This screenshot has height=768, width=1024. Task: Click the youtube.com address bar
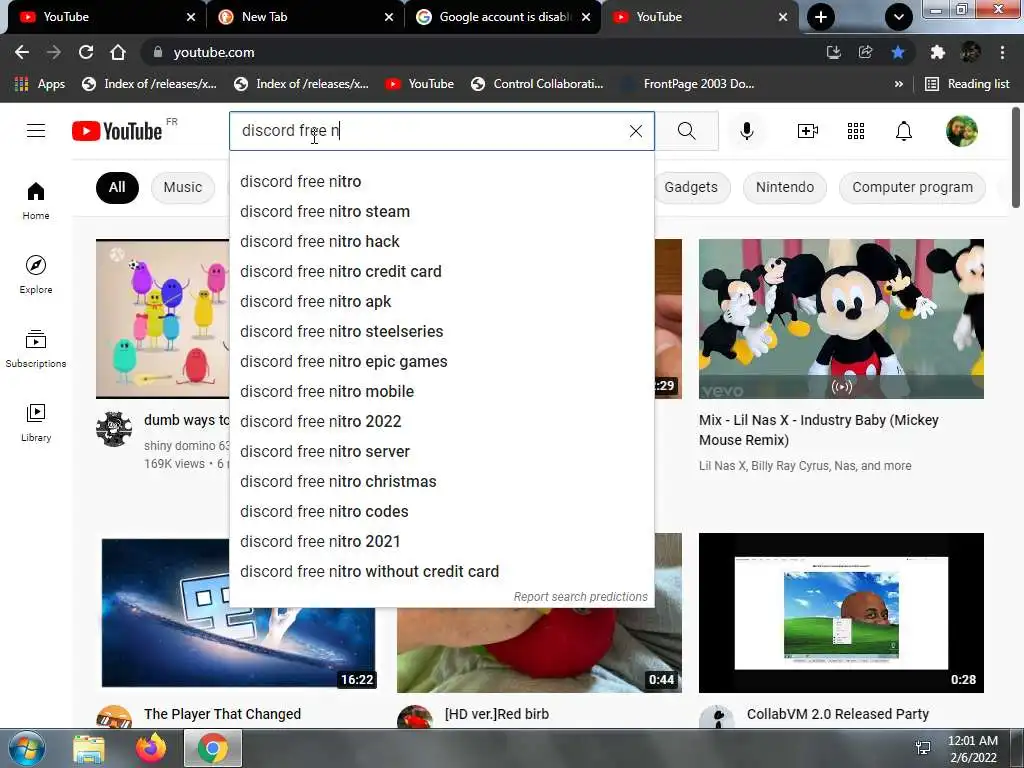pyautogui.click(x=483, y=52)
